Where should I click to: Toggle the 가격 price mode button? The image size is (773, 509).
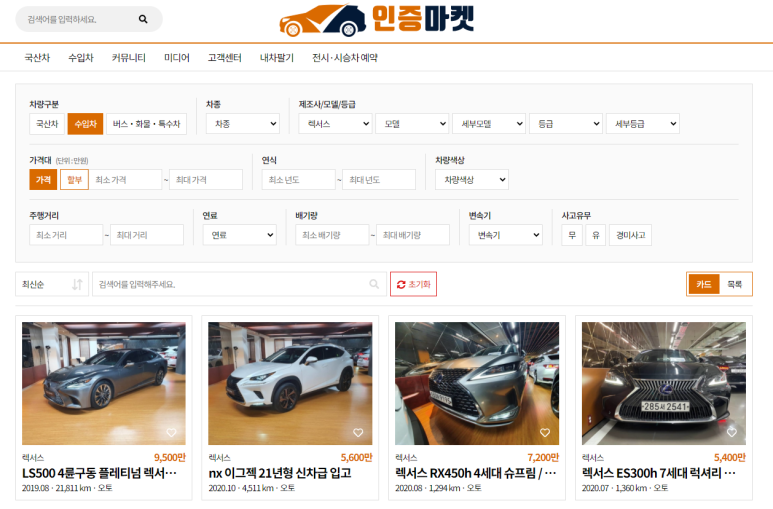43,180
